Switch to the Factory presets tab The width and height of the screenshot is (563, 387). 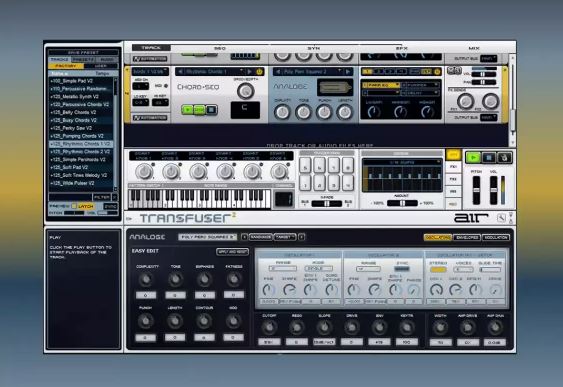[66, 66]
